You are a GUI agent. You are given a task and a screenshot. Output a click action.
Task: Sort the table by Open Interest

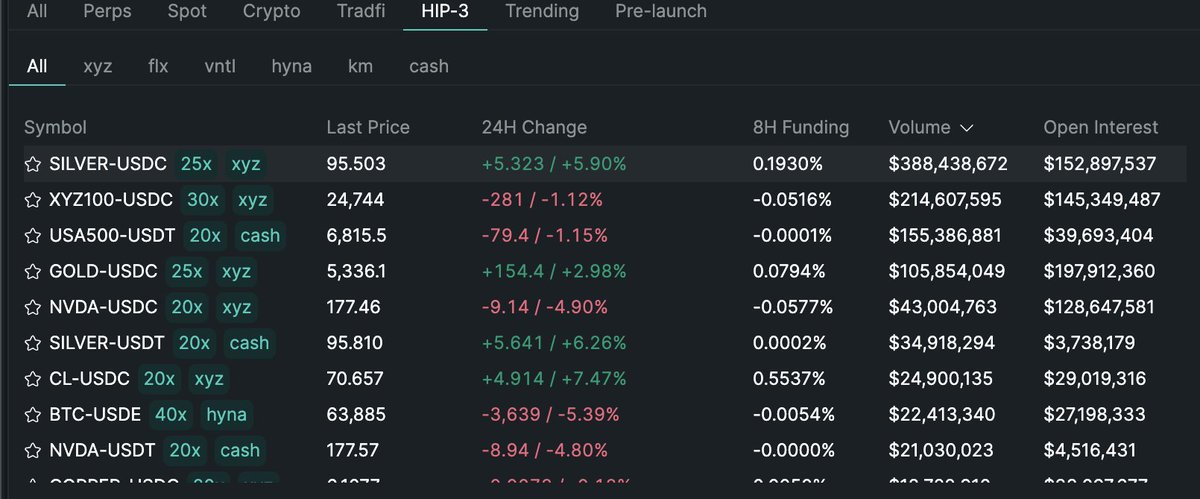pyautogui.click(x=1100, y=128)
